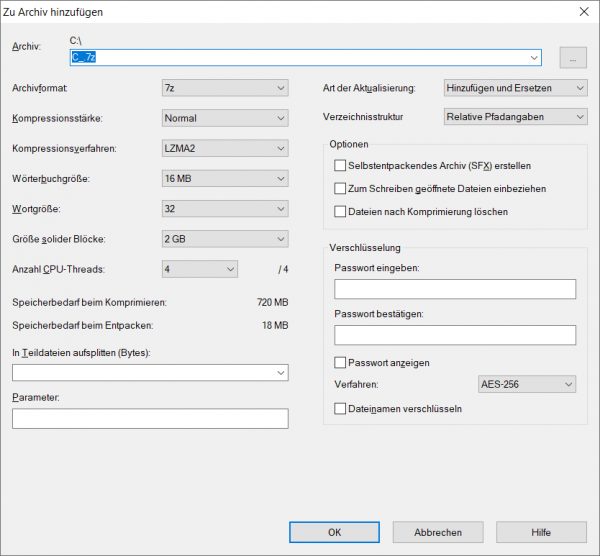Open the Wortgröße dropdown (32)
Image resolution: width=600 pixels, height=556 pixels.
click(225, 209)
